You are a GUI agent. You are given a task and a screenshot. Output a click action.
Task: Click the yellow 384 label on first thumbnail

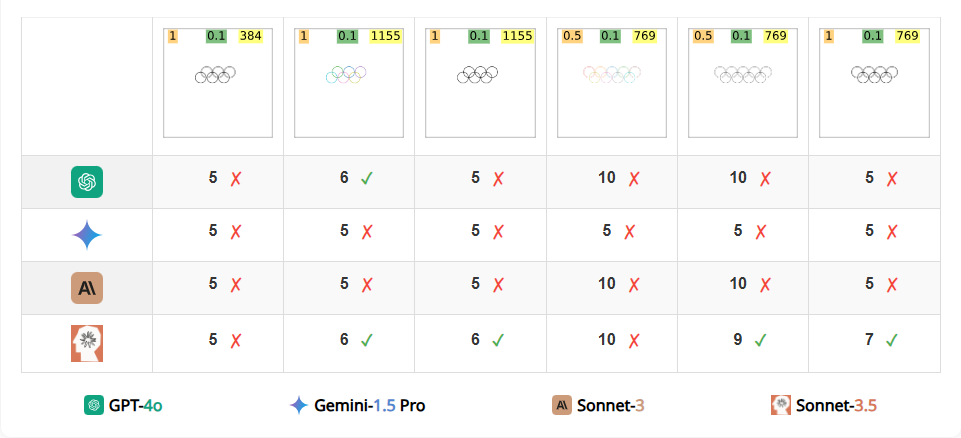point(251,36)
